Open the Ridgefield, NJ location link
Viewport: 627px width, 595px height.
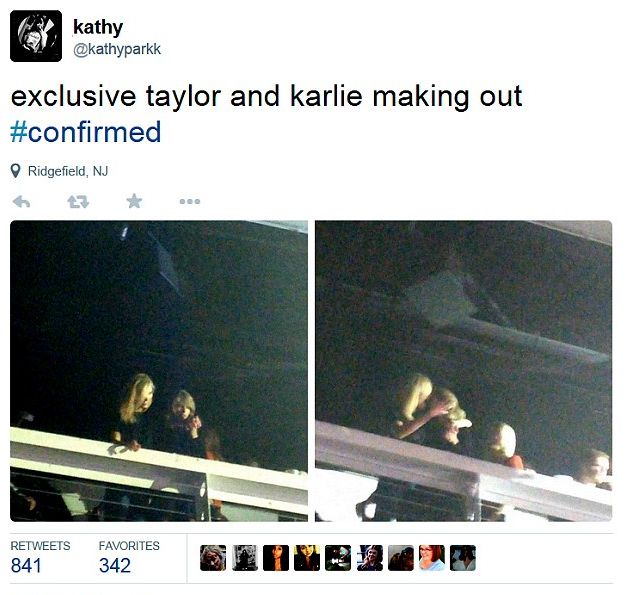pyautogui.click(x=68, y=171)
